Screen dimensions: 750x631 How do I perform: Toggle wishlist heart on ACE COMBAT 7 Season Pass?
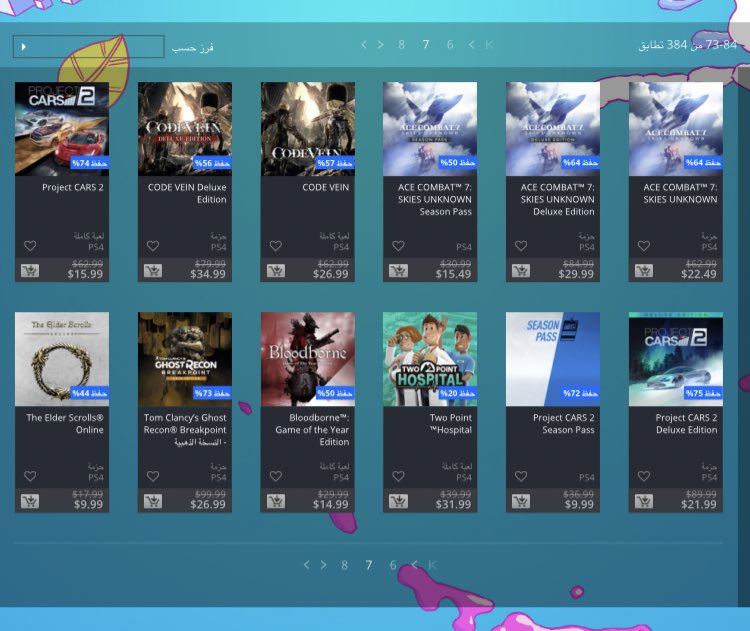[398, 246]
